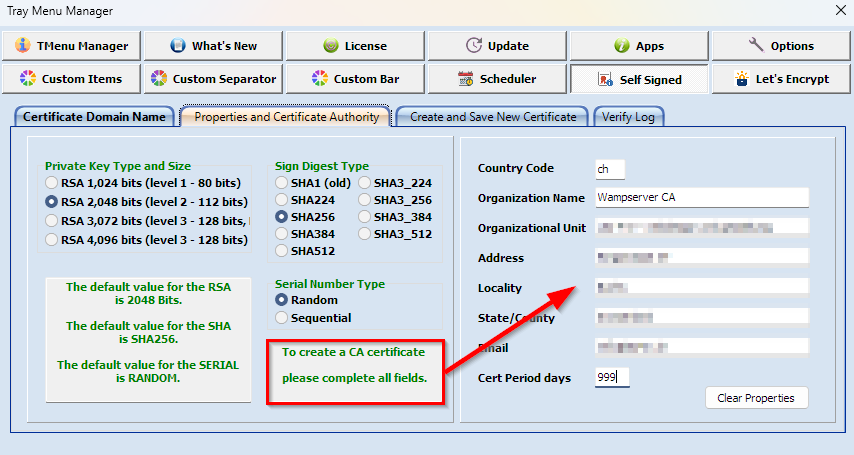Screen dimensions: 854x455
Task: Click the TMenu Manager info icon
Action: click(23, 46)
